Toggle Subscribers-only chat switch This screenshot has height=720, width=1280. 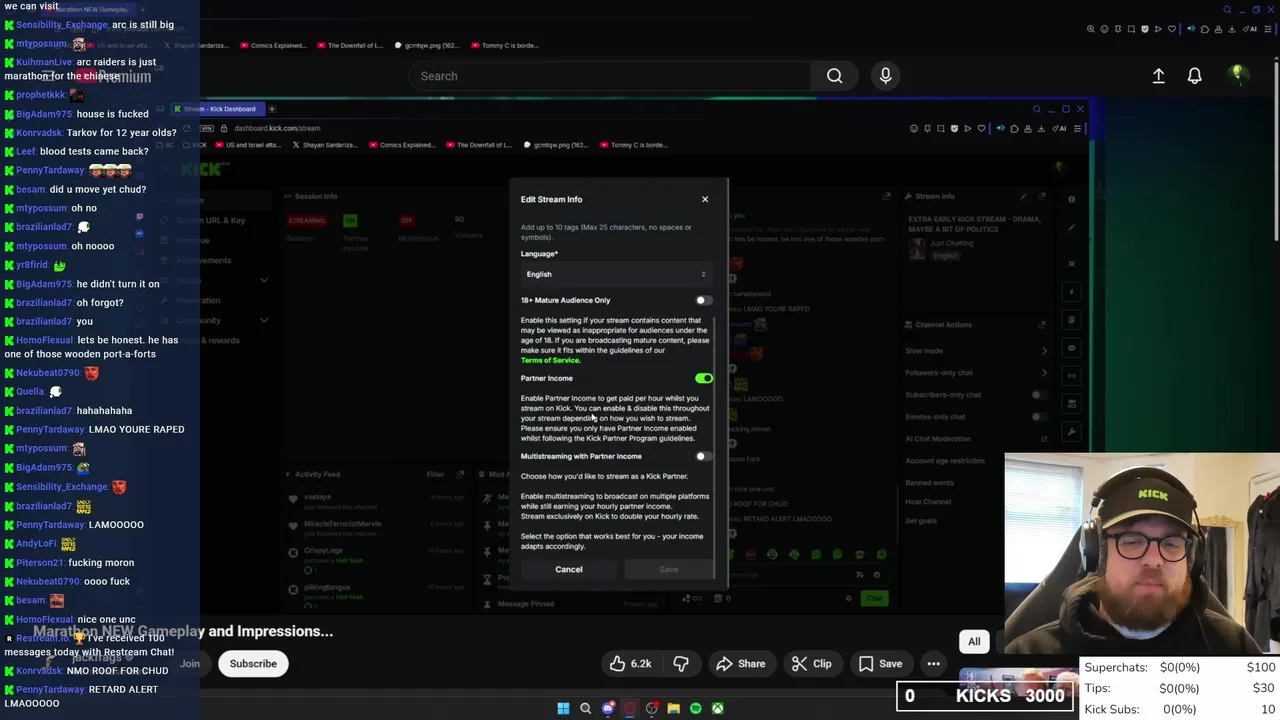(x=1040, y=395)
